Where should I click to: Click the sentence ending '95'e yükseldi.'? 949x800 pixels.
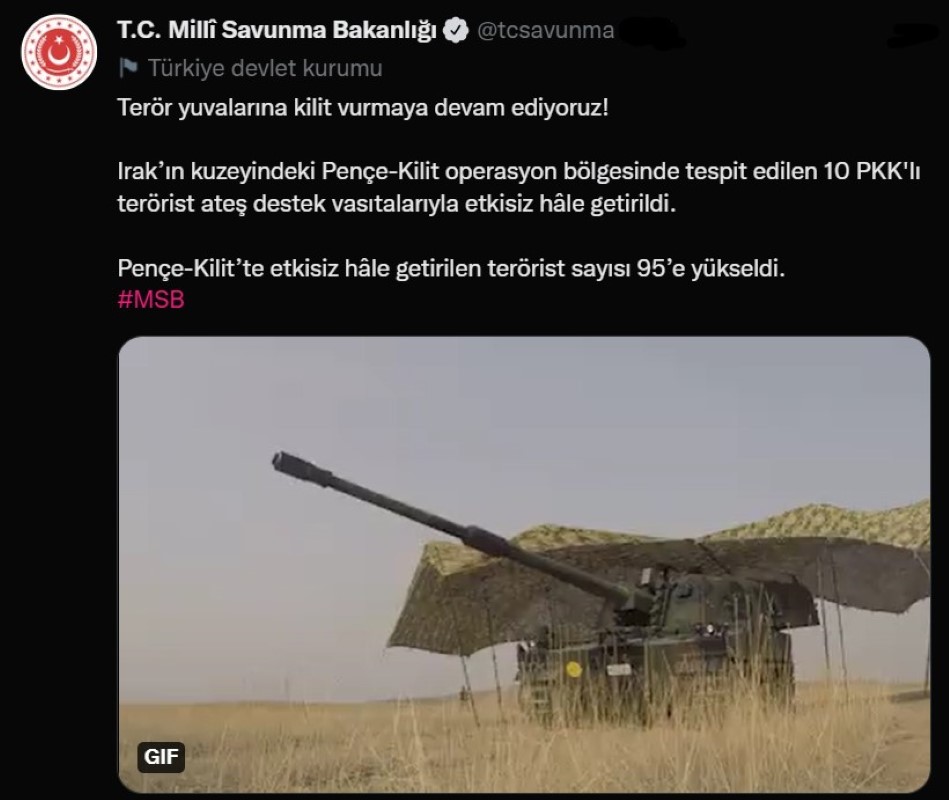[451, 267]
